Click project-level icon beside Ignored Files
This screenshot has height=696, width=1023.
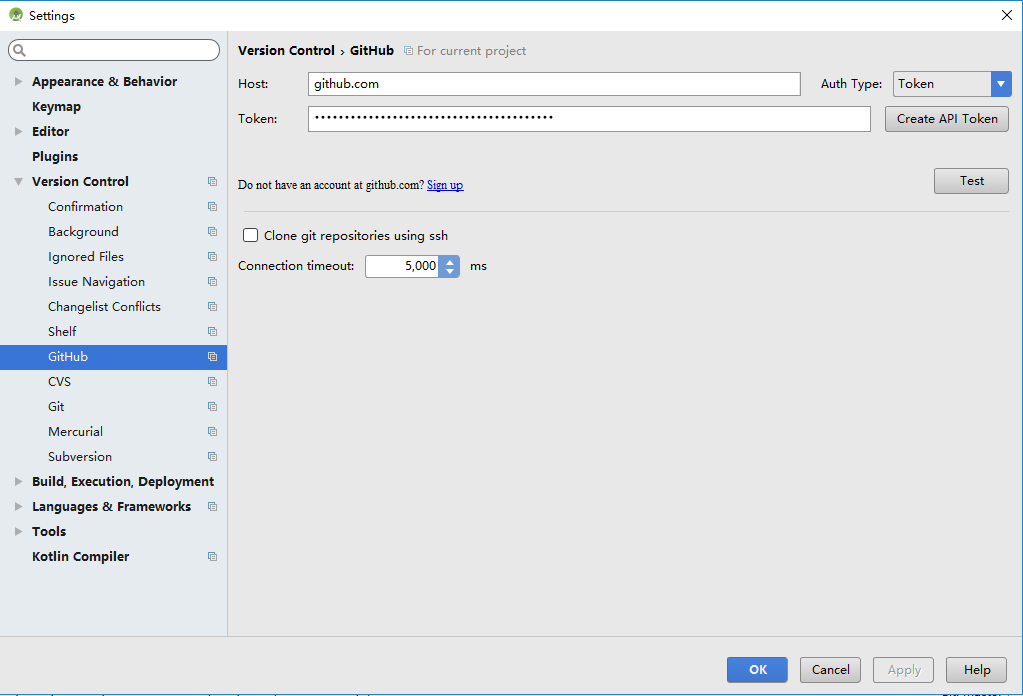click(x=212, y=256)
